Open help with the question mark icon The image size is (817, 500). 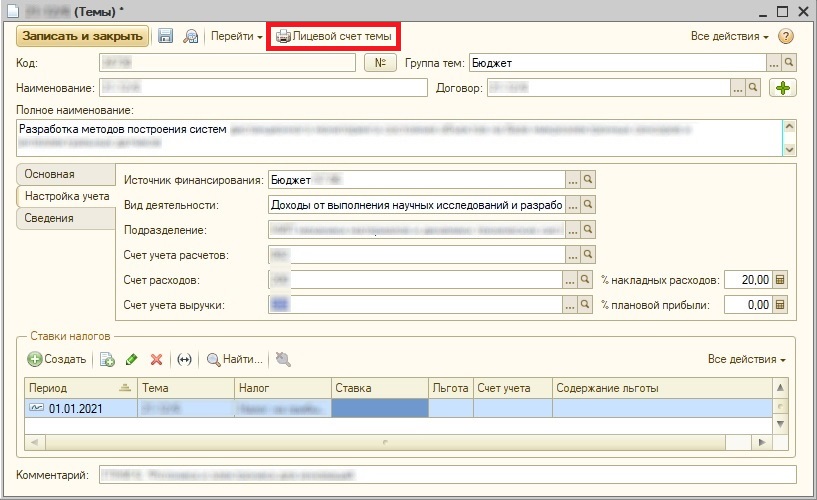click(x=786, y=36)
